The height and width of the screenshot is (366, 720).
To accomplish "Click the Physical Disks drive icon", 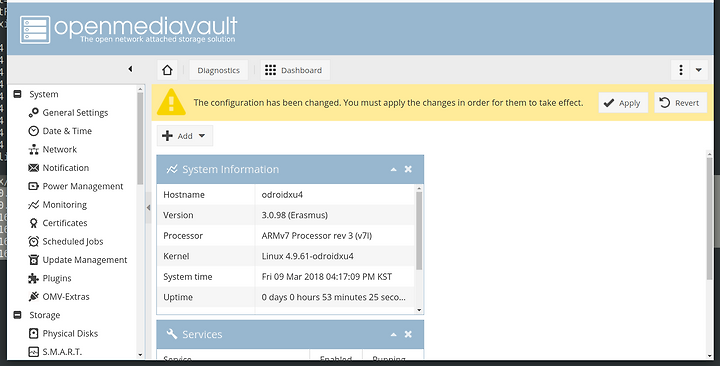I will coord(34,333).
